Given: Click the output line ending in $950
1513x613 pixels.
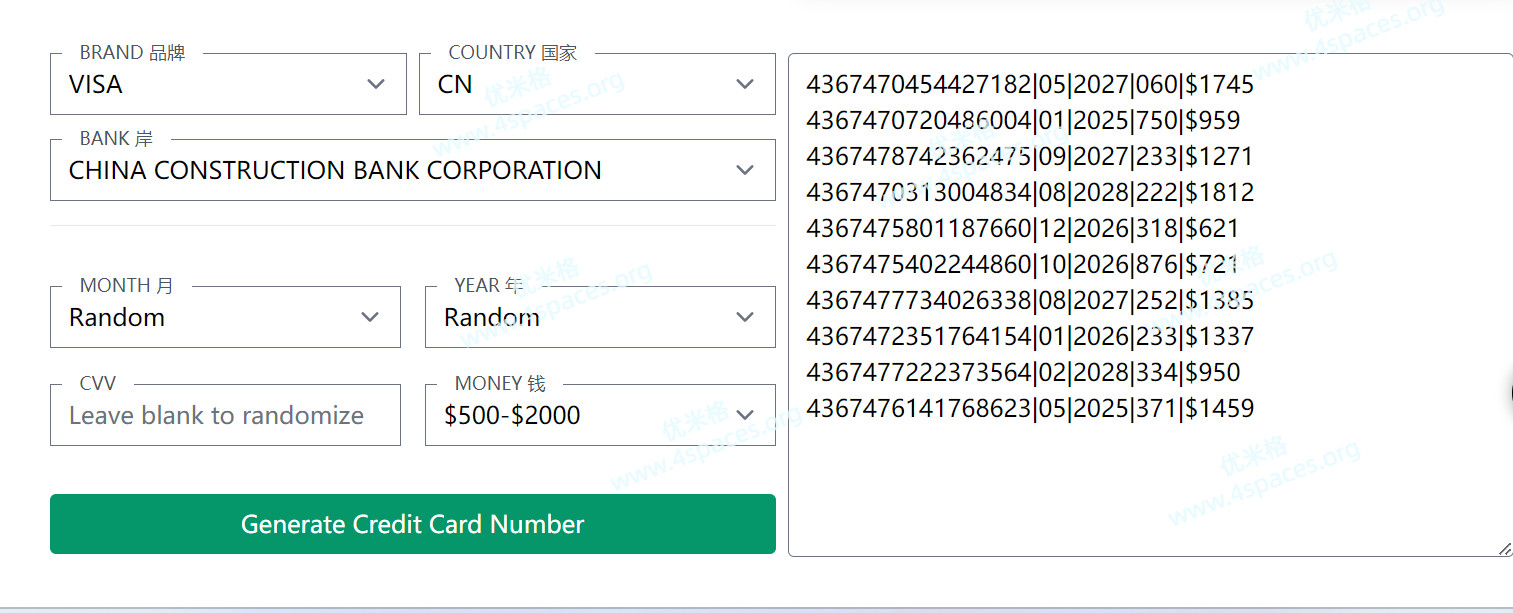Looking at the screenshot, I should click(1022, 373).
